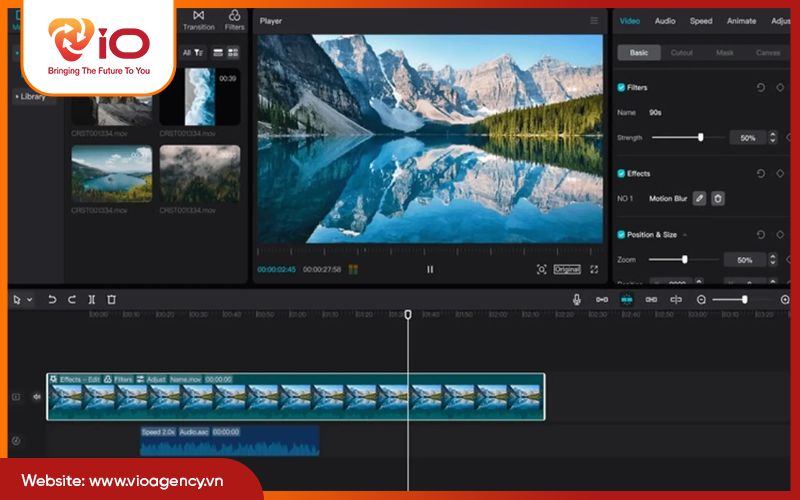Switch to the Speed tab

click(701, 21)
